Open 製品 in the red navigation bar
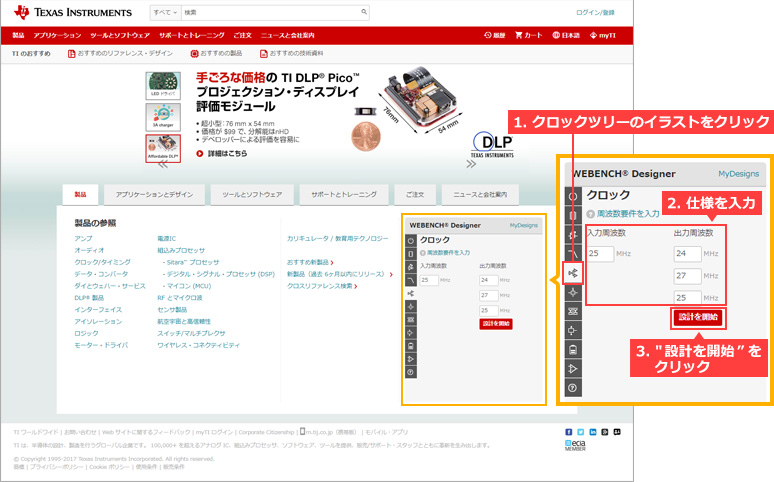This screenshot has width=774, height=482. [x=18, y=35]
